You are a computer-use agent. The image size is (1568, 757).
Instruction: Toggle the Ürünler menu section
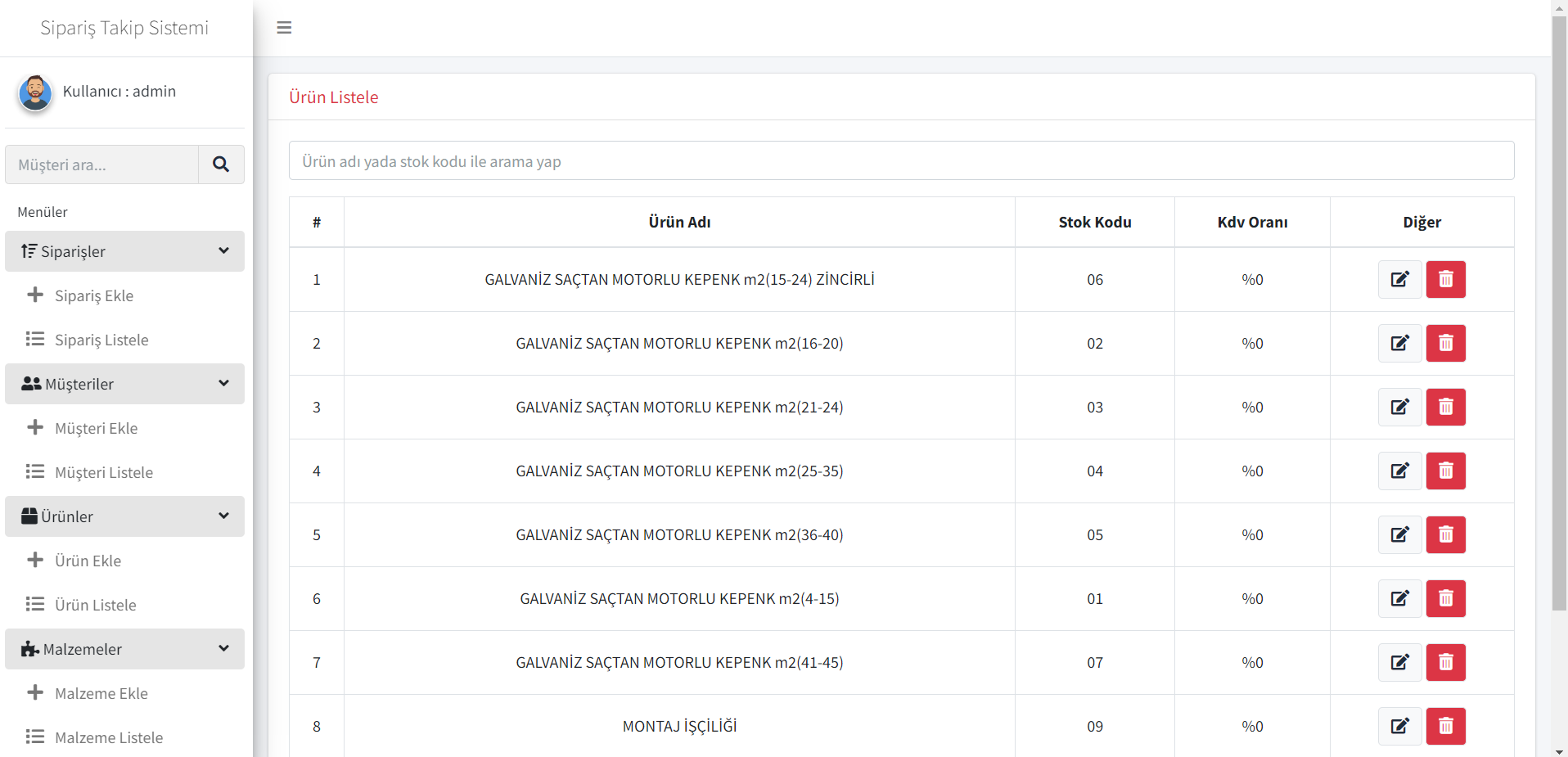[x=124, y=516]
